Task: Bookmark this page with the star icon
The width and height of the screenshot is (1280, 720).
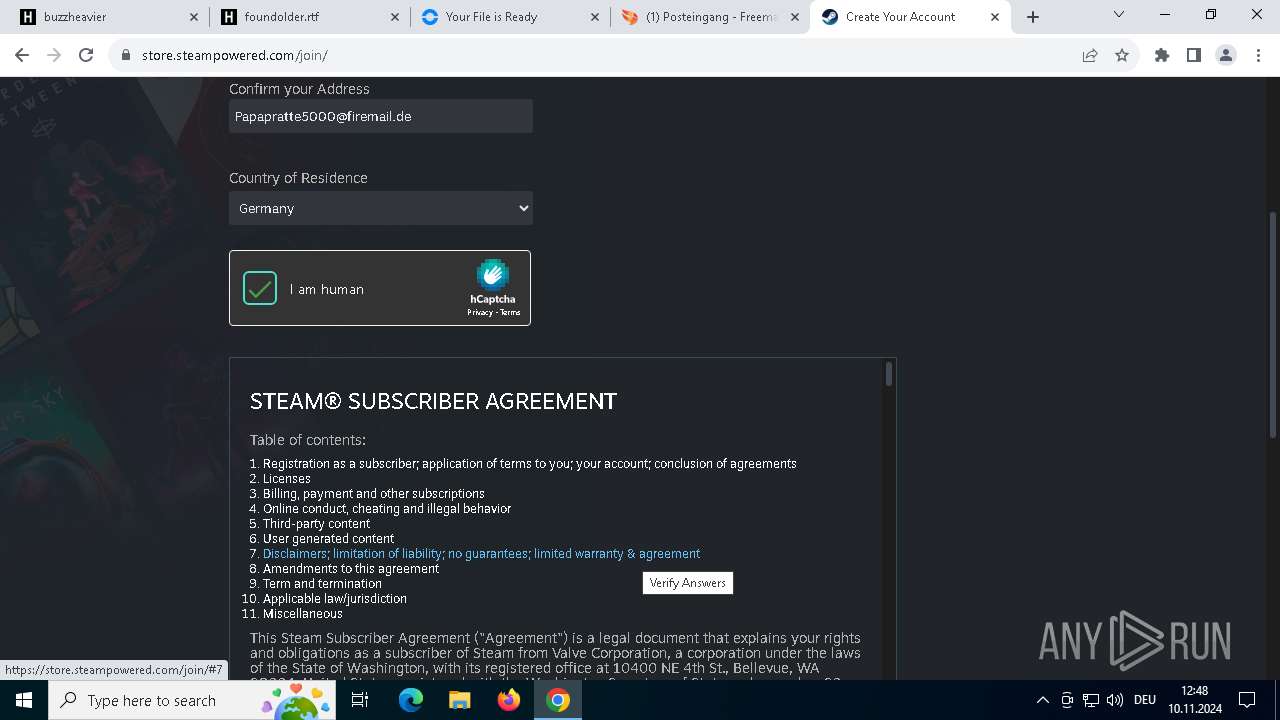Action: 1122,55
